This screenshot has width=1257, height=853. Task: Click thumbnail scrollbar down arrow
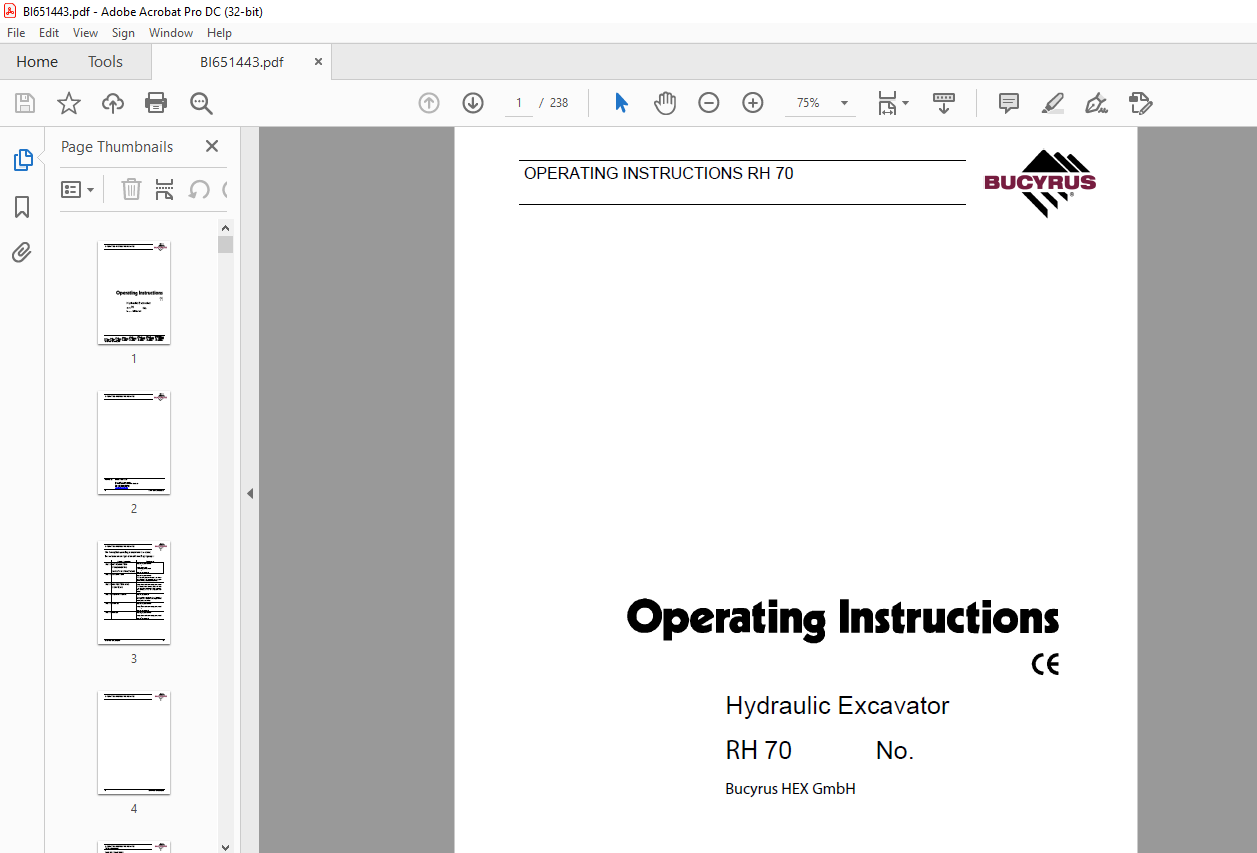[225, 846]
